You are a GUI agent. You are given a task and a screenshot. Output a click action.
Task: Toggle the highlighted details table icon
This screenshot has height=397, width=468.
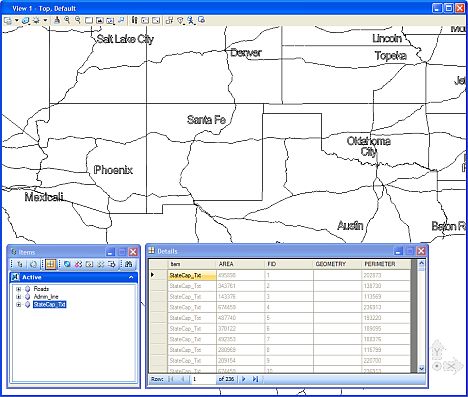(x=51, y=264)
